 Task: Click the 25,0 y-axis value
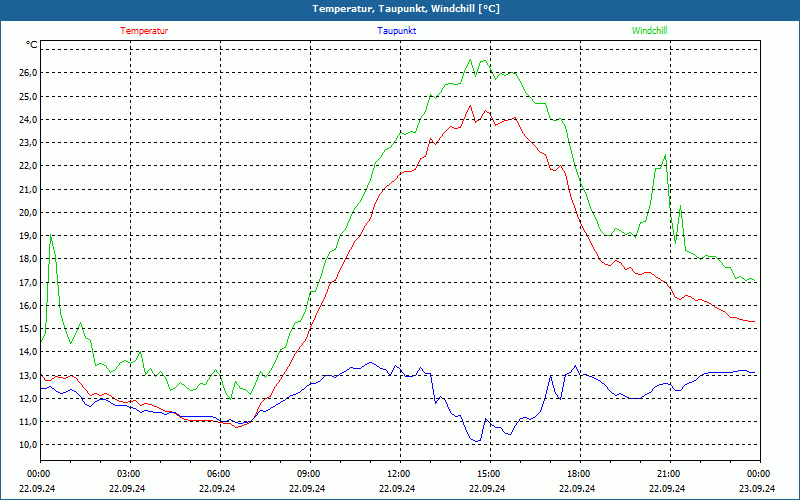(x=29, y=96)
